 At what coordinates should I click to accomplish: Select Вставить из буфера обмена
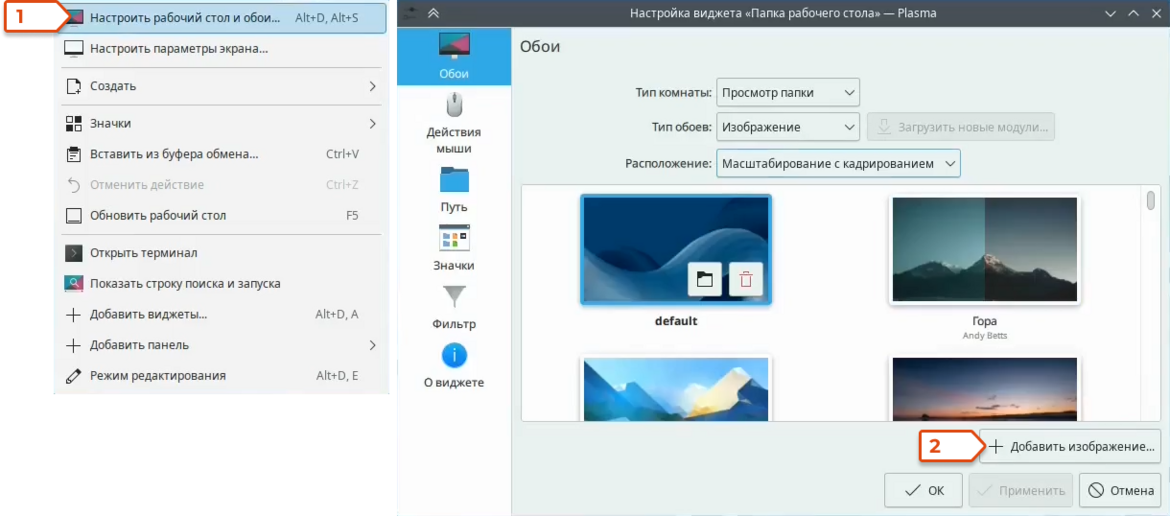tap(222, 154)
